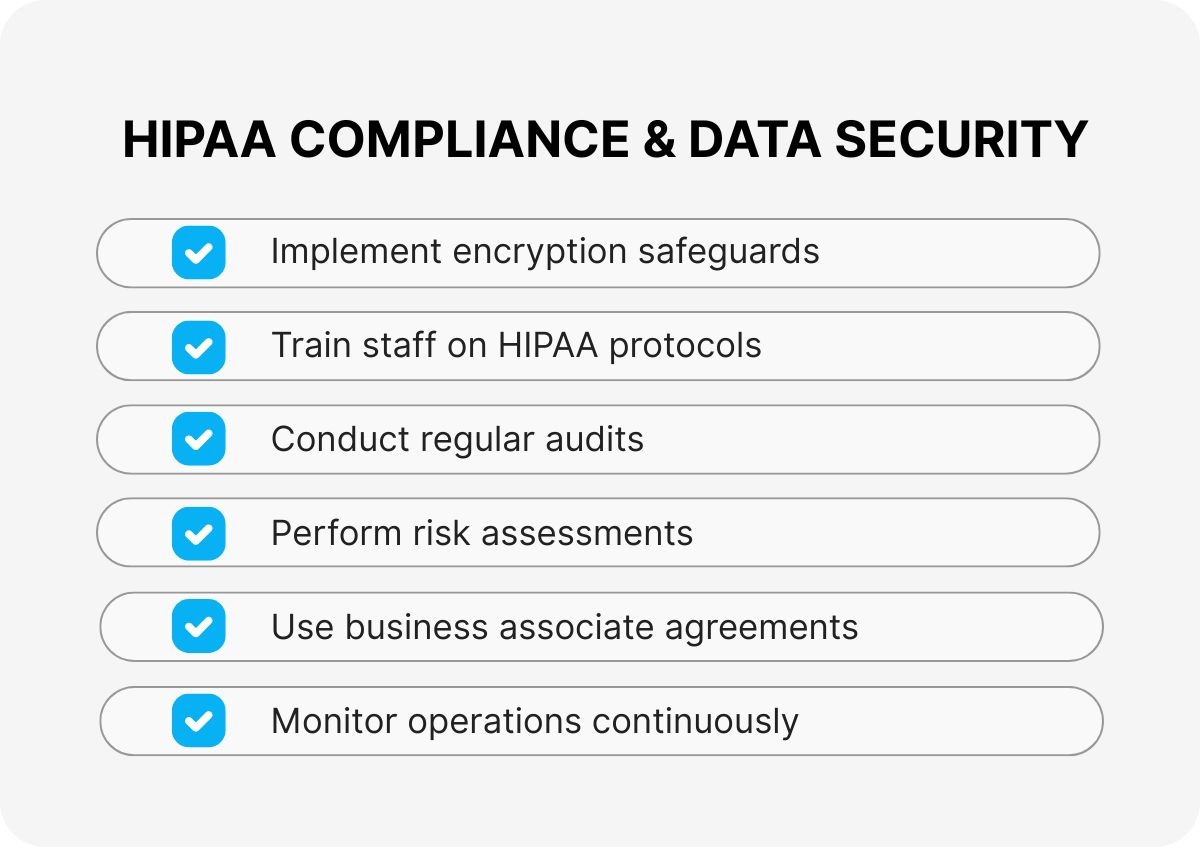Viewport: 1200px width, 851px height.
Task: Click the 'Implement encryption safeguards' text
Action: [x=545, y=251]
